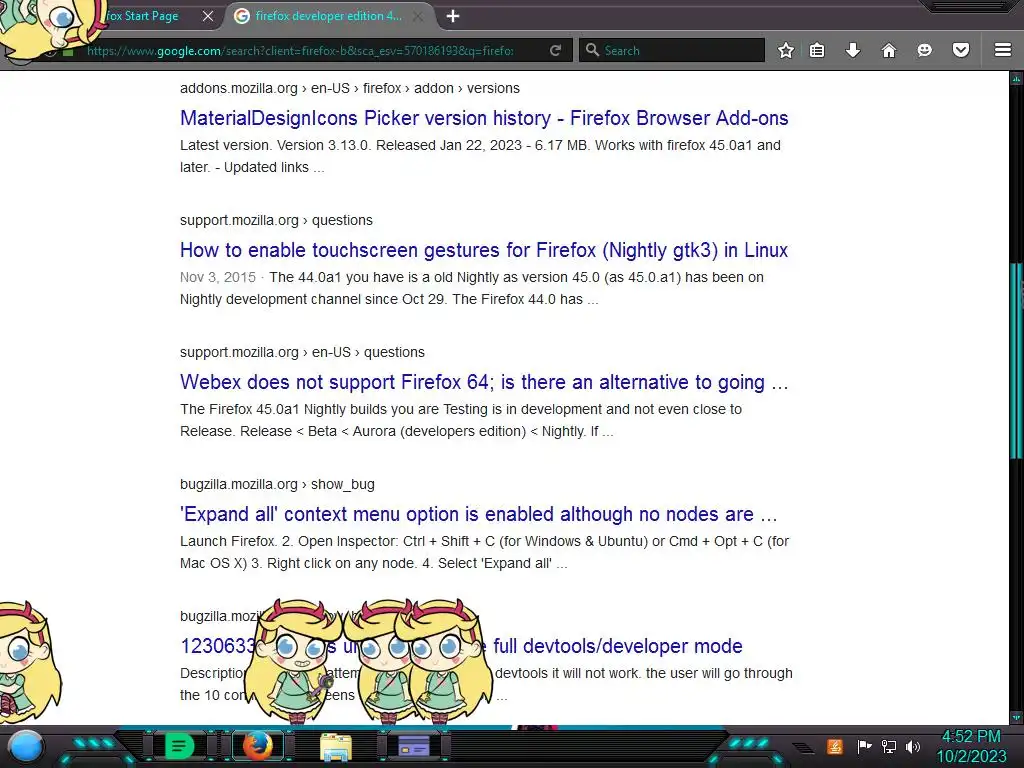Screen dimensions: 1024x768
Task: Click bugzilla.mozilla.org › show_bug breadcrumb
Action: [278, 485]
